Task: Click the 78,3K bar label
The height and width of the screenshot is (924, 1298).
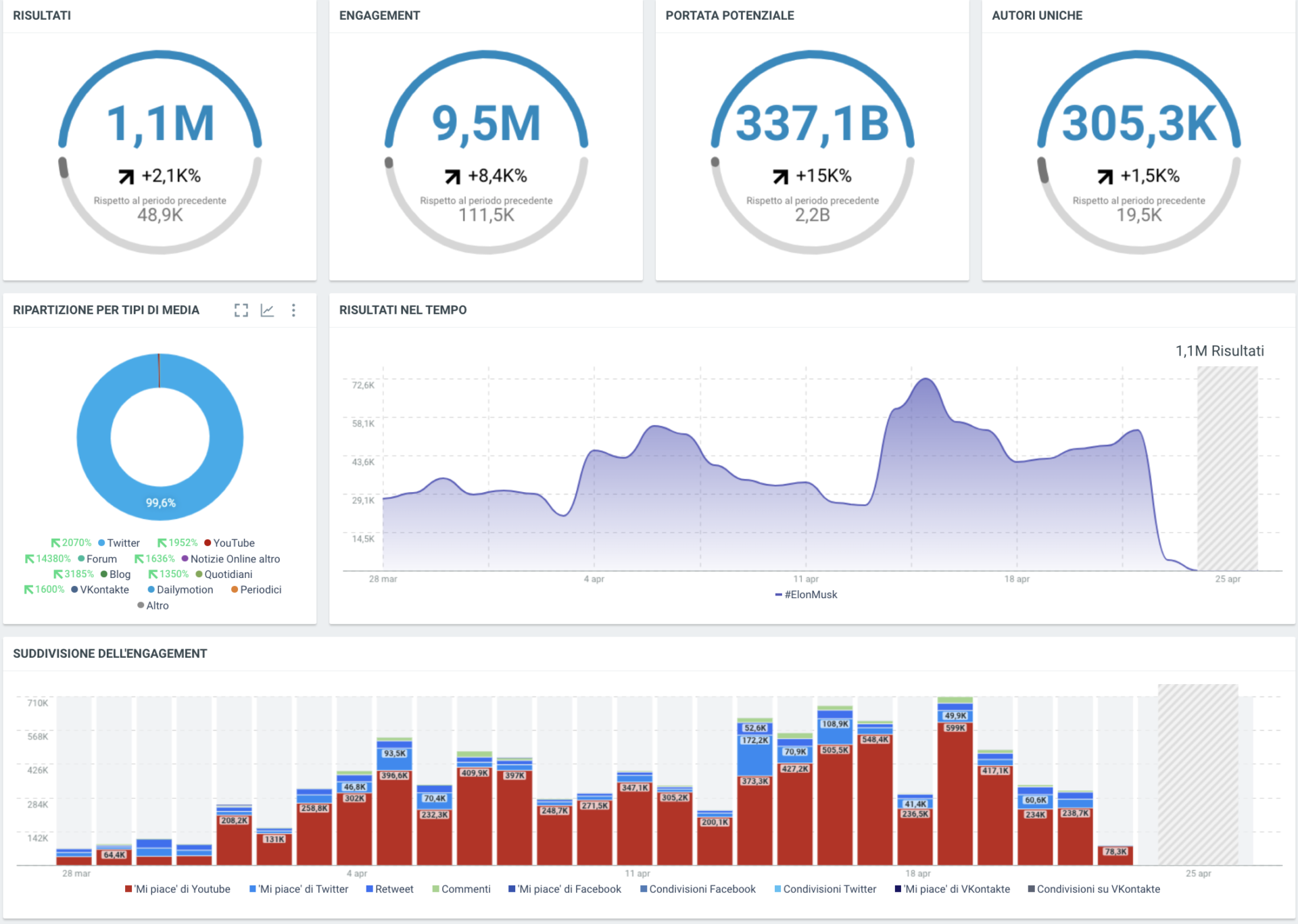Action: 1115,852
